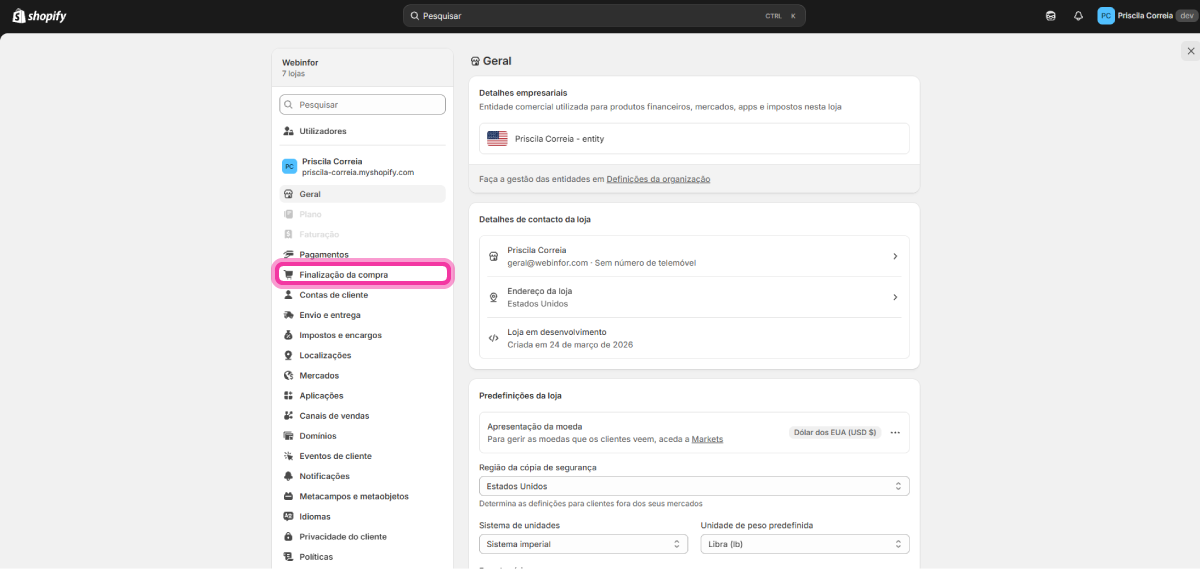This screenshot has width=1200, height=569.
Task: Click the top Pesquisar search bar
Action: point(604,16)
